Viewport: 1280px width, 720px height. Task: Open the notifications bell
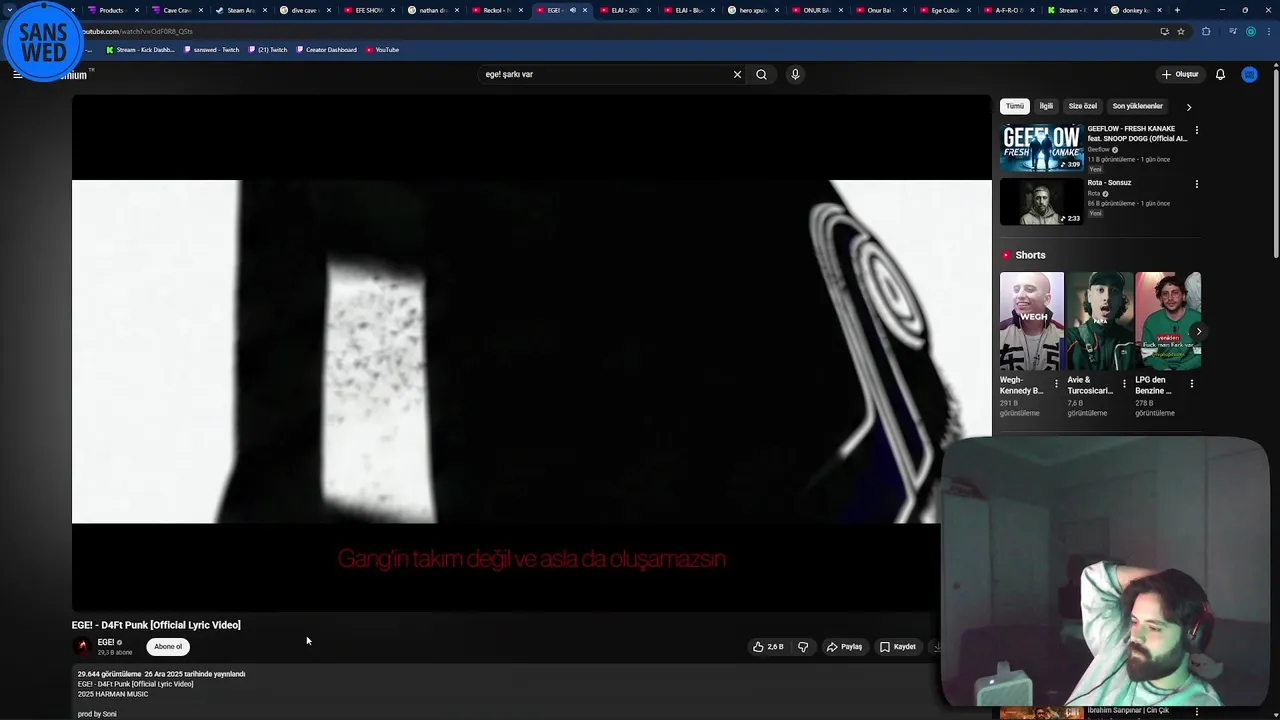[x=1220, y=74]
